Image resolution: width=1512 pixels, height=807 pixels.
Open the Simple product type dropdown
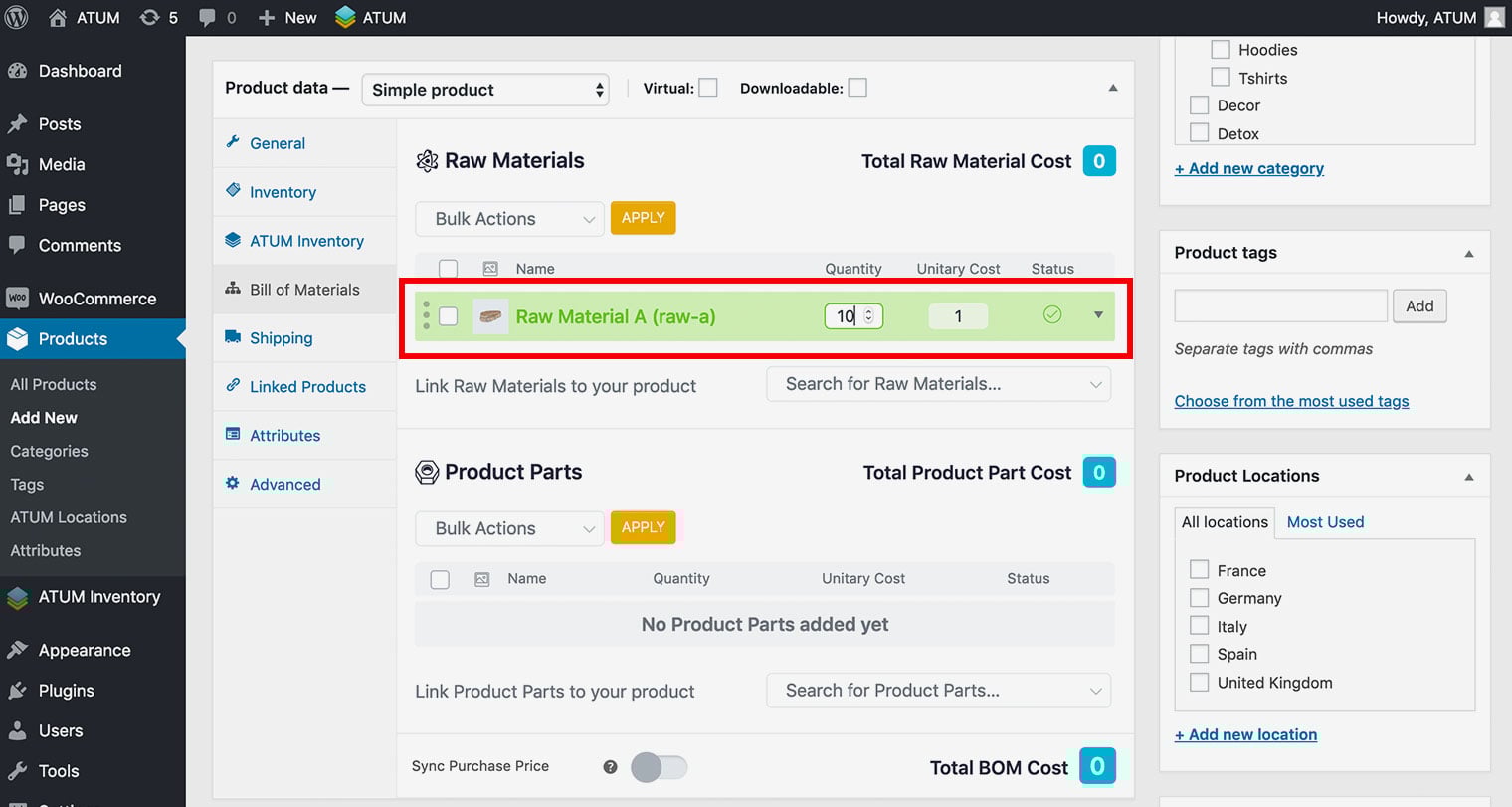485,90
